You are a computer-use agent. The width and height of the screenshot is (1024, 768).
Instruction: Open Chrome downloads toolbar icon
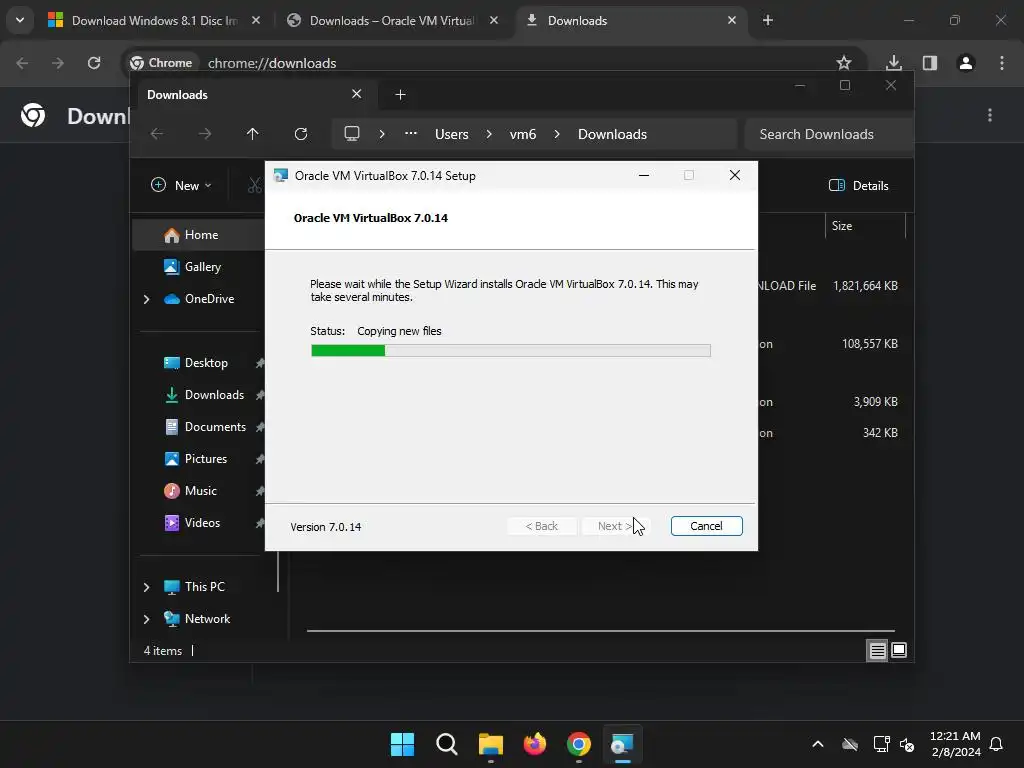coord(894,63)
